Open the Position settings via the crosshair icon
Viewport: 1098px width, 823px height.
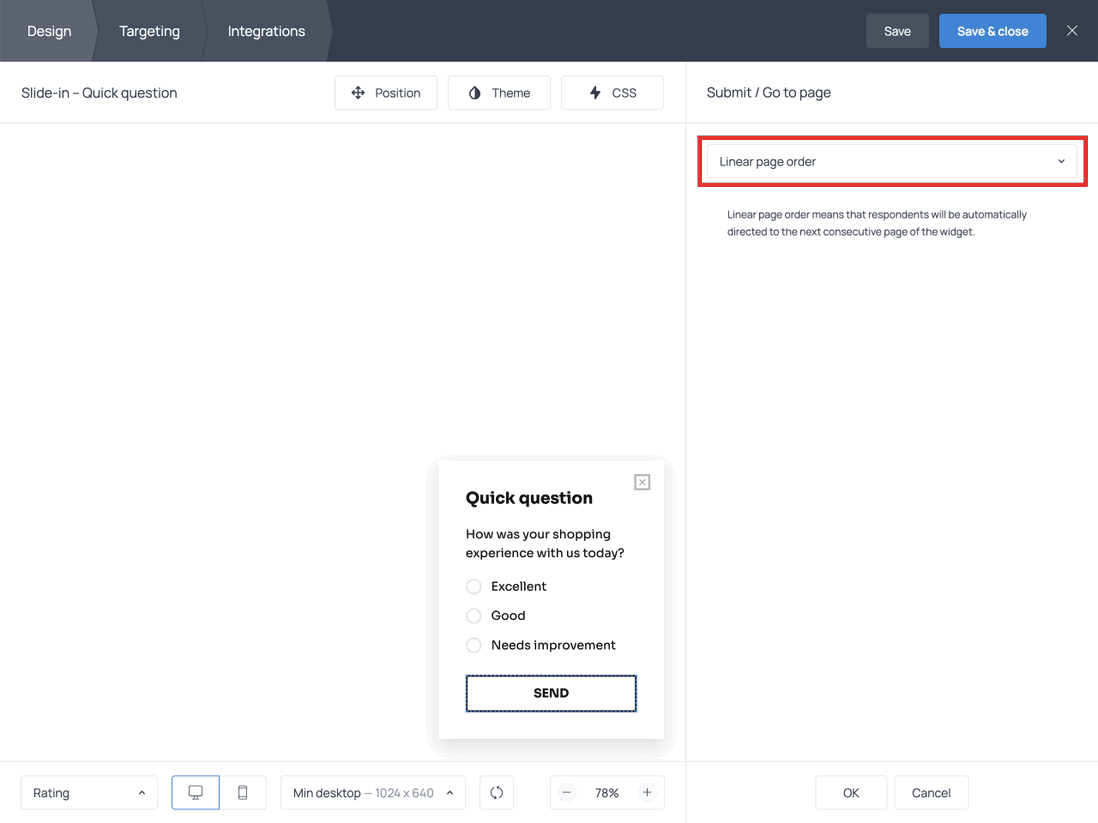[386, 92]
